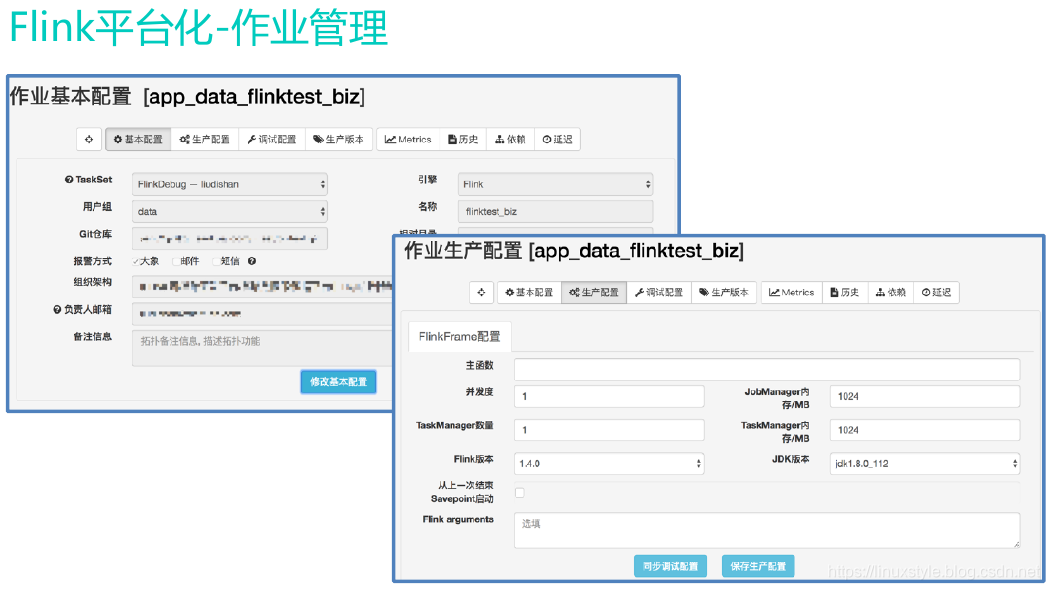
Task: Toggle the 邮件 alert checkbox
Action: pos(175,261)
